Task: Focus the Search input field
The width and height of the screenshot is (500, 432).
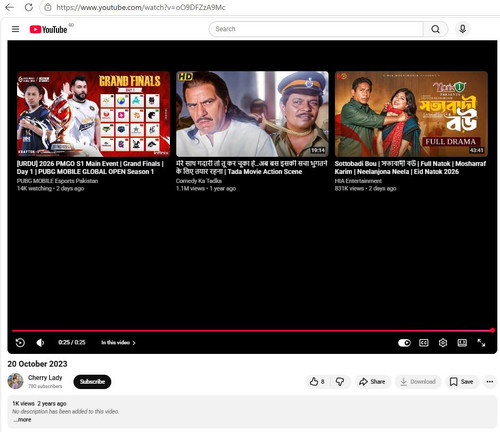Action: 316,29
